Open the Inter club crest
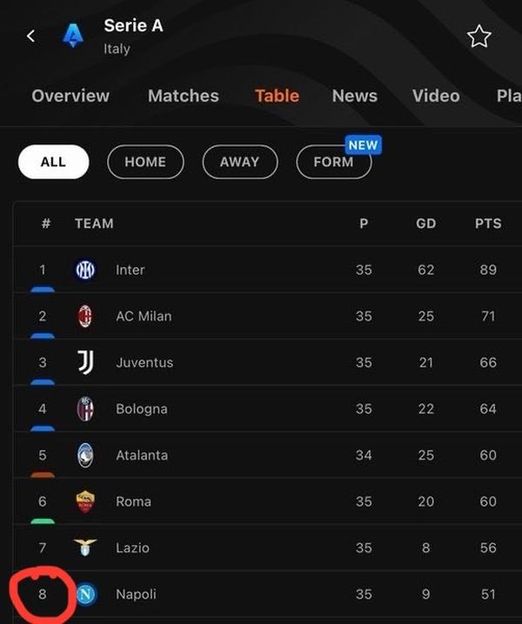Viewport: 522px width, 624px height. coord(85,270)
